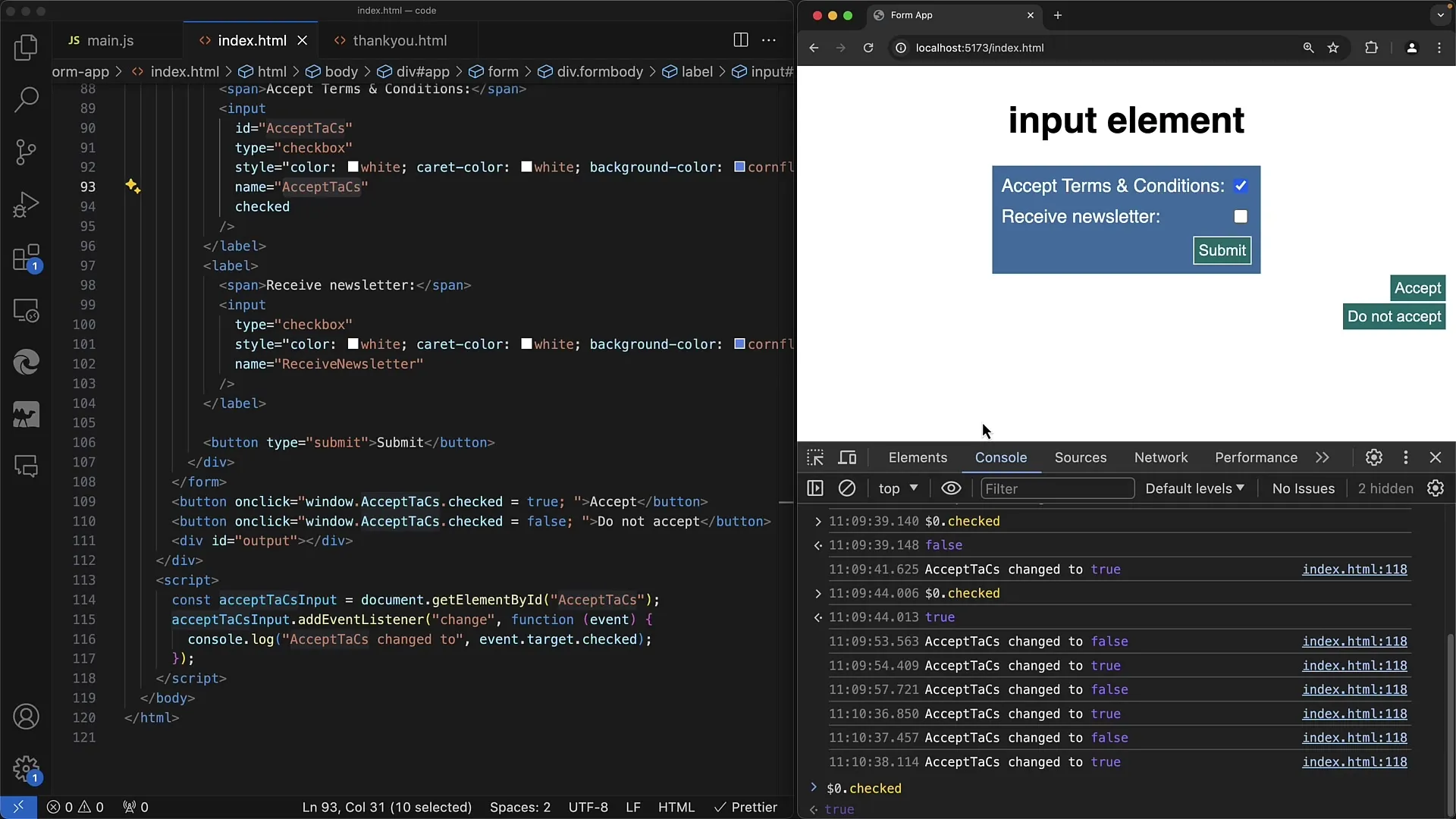
Task: Click the inspect element cursor icon
Action: [x=815, y=457]
